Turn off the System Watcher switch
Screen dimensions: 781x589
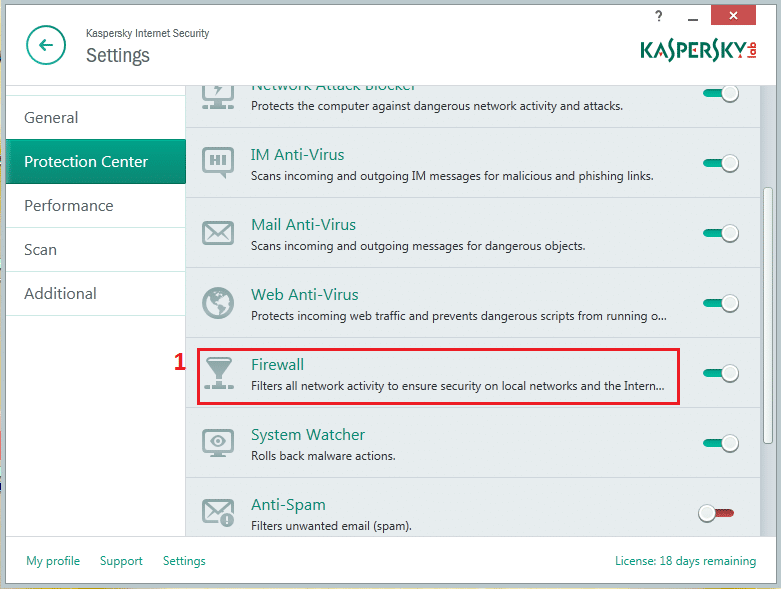pyautogui.click(x=721, y=443)
